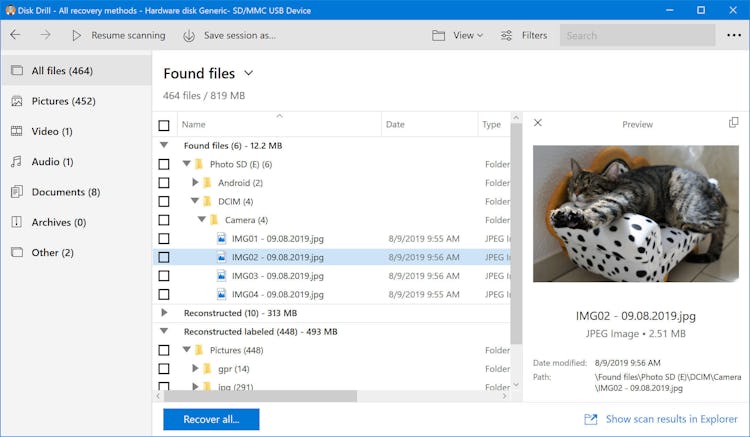Image resolution: width=750 pixels, height=437 pixels.
Task: Click the Archives icon in sidebar
Action: 17,222
